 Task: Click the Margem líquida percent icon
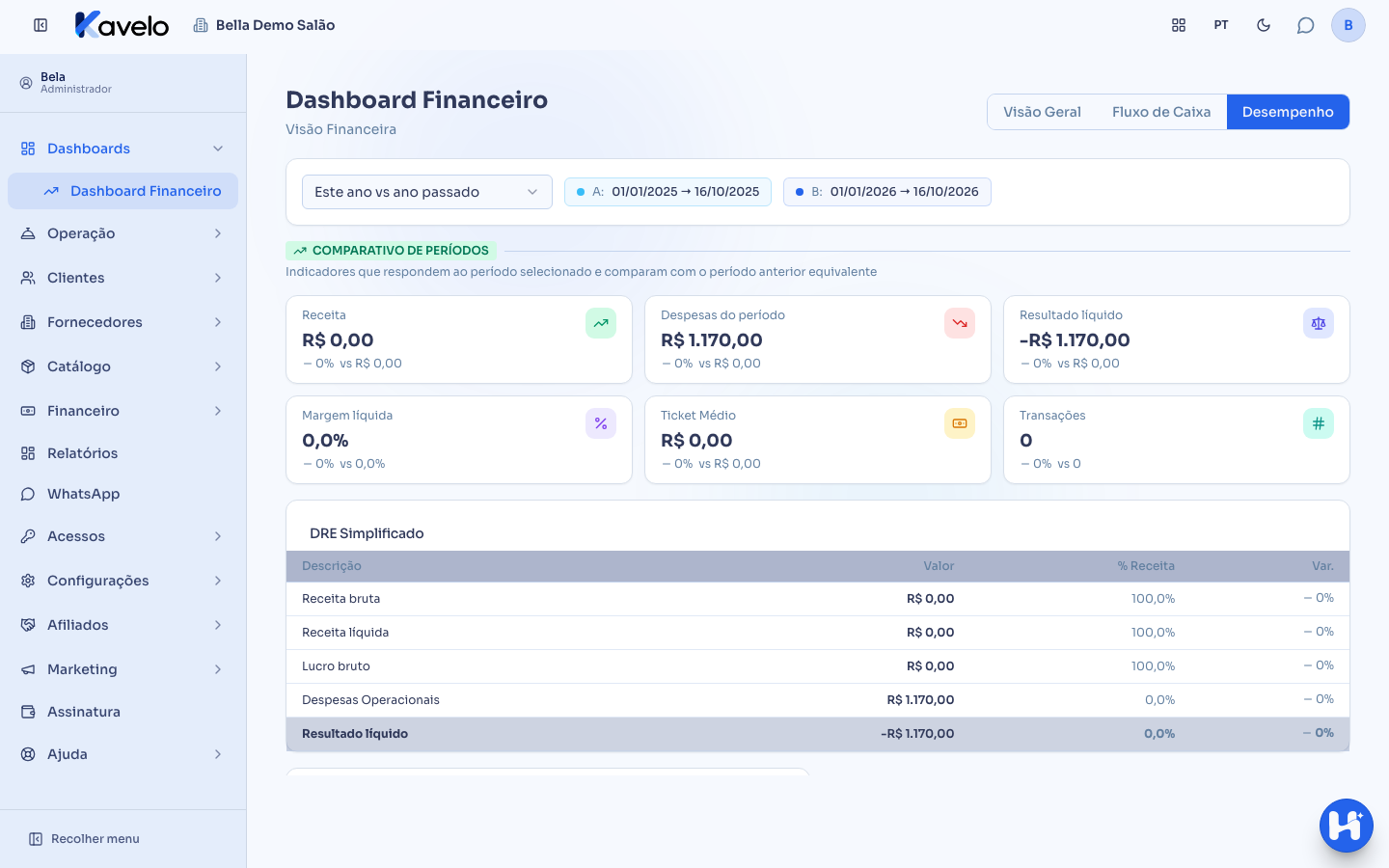(x=601, y=423)
